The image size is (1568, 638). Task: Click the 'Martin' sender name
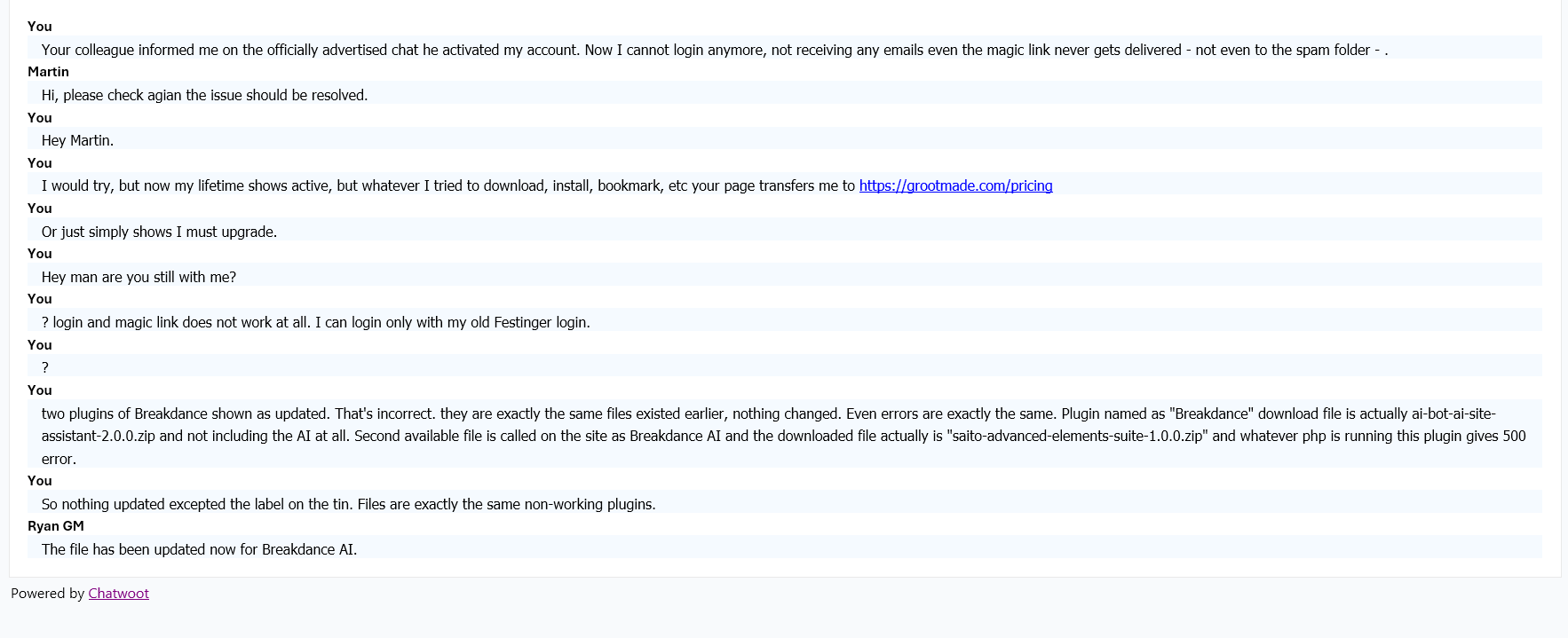[x=48, y=72]
